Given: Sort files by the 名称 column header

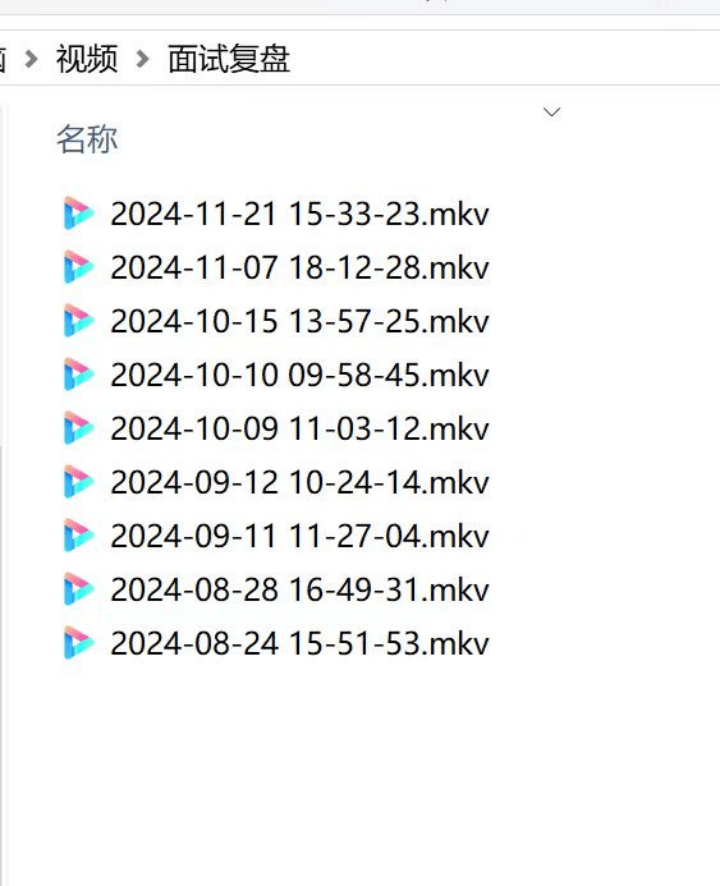Looking at the screenshot, I should pos(87,139).
